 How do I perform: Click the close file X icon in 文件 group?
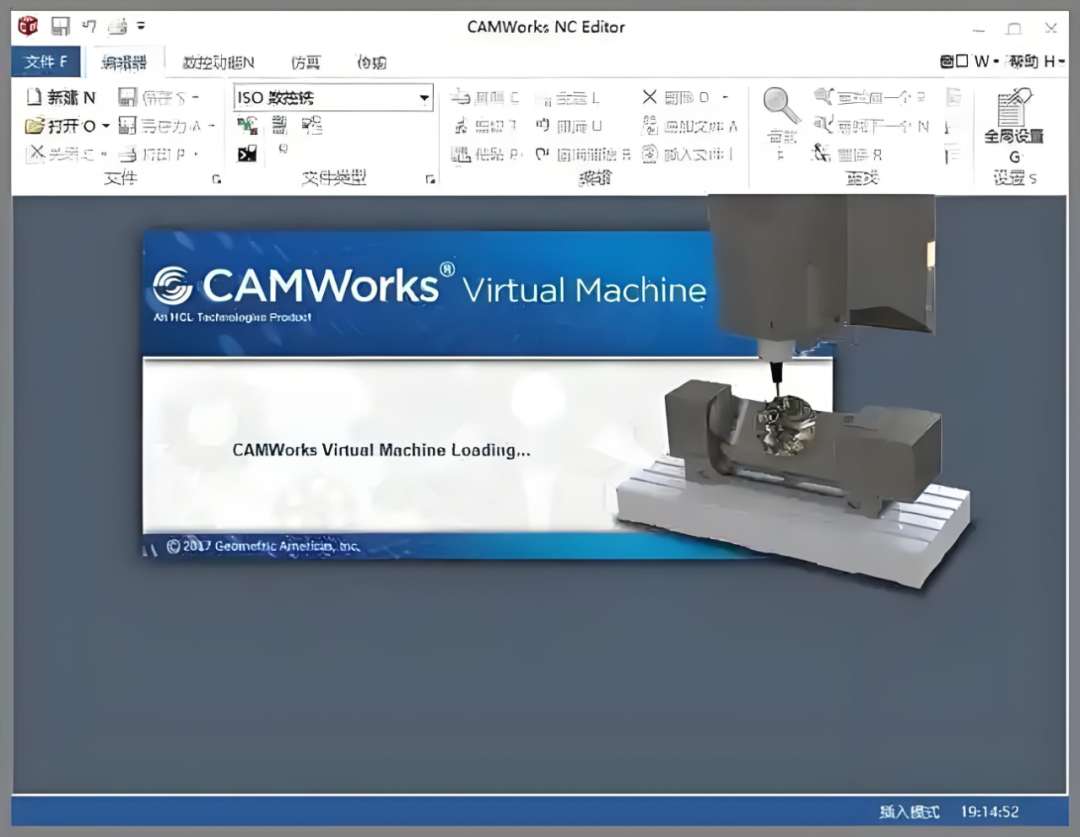[35, 154]
